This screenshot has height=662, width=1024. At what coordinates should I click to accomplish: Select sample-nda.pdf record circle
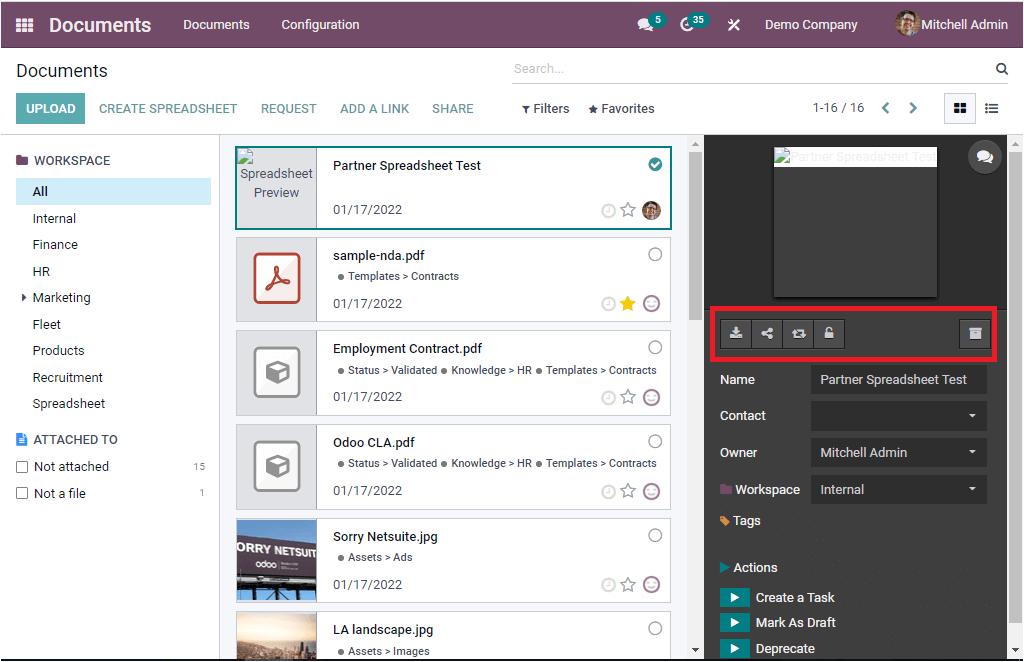pos(655,255)
